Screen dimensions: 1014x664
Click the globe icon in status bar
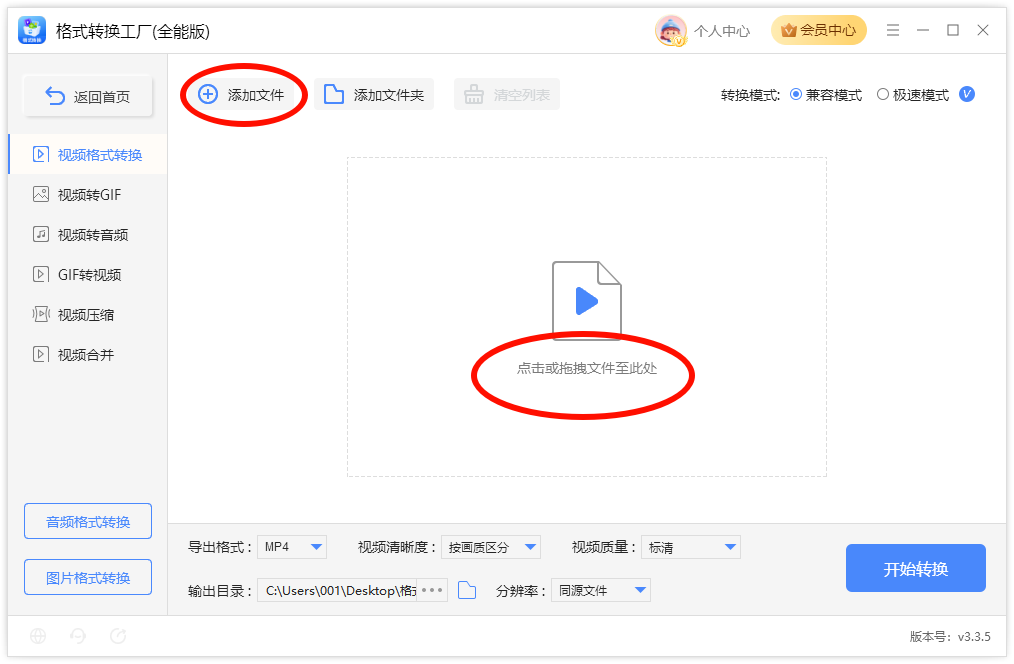click(x=38, y=636)
